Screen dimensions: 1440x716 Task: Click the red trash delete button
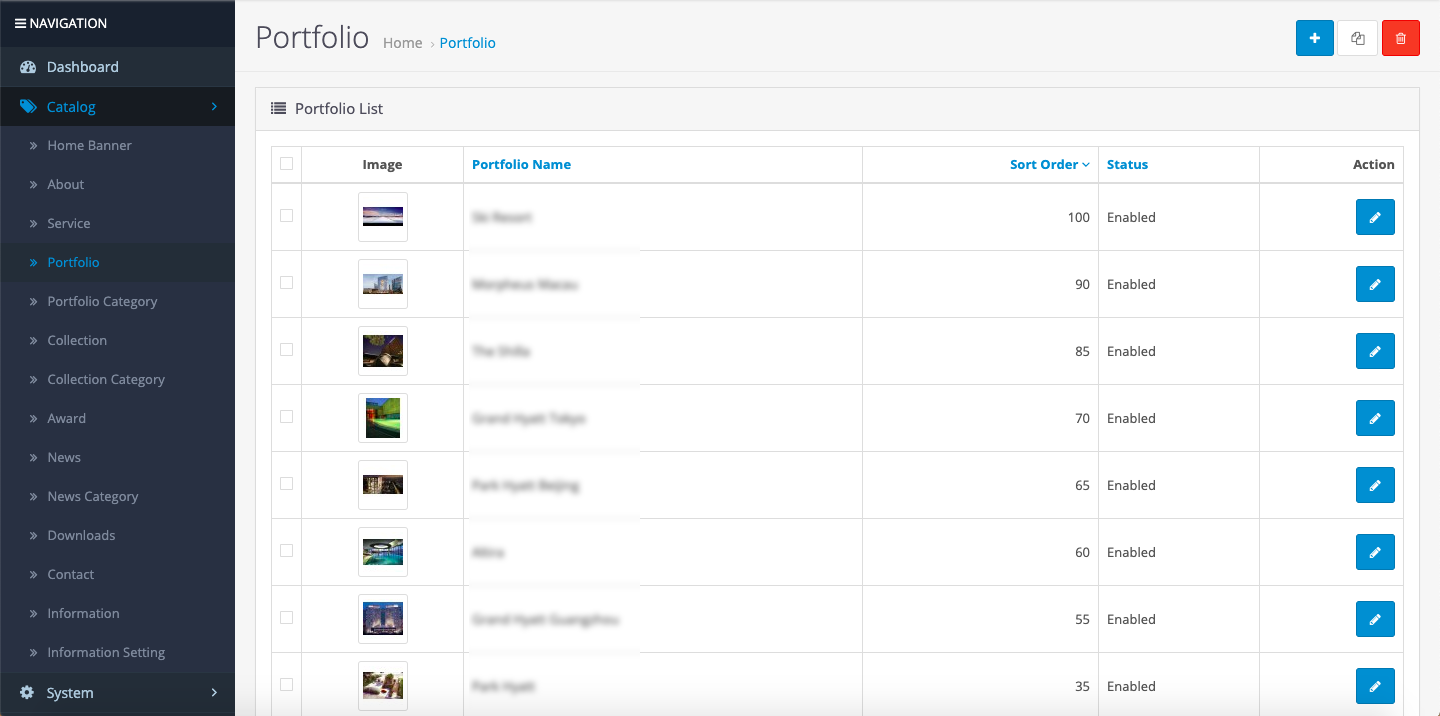(x=1400, y=38)
